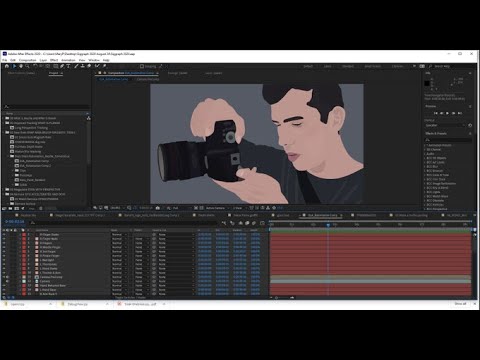Viewport: 480px width, 360px height.
Task: Hide the R Pinkie Finger layer
Action: tap(4, 256)
